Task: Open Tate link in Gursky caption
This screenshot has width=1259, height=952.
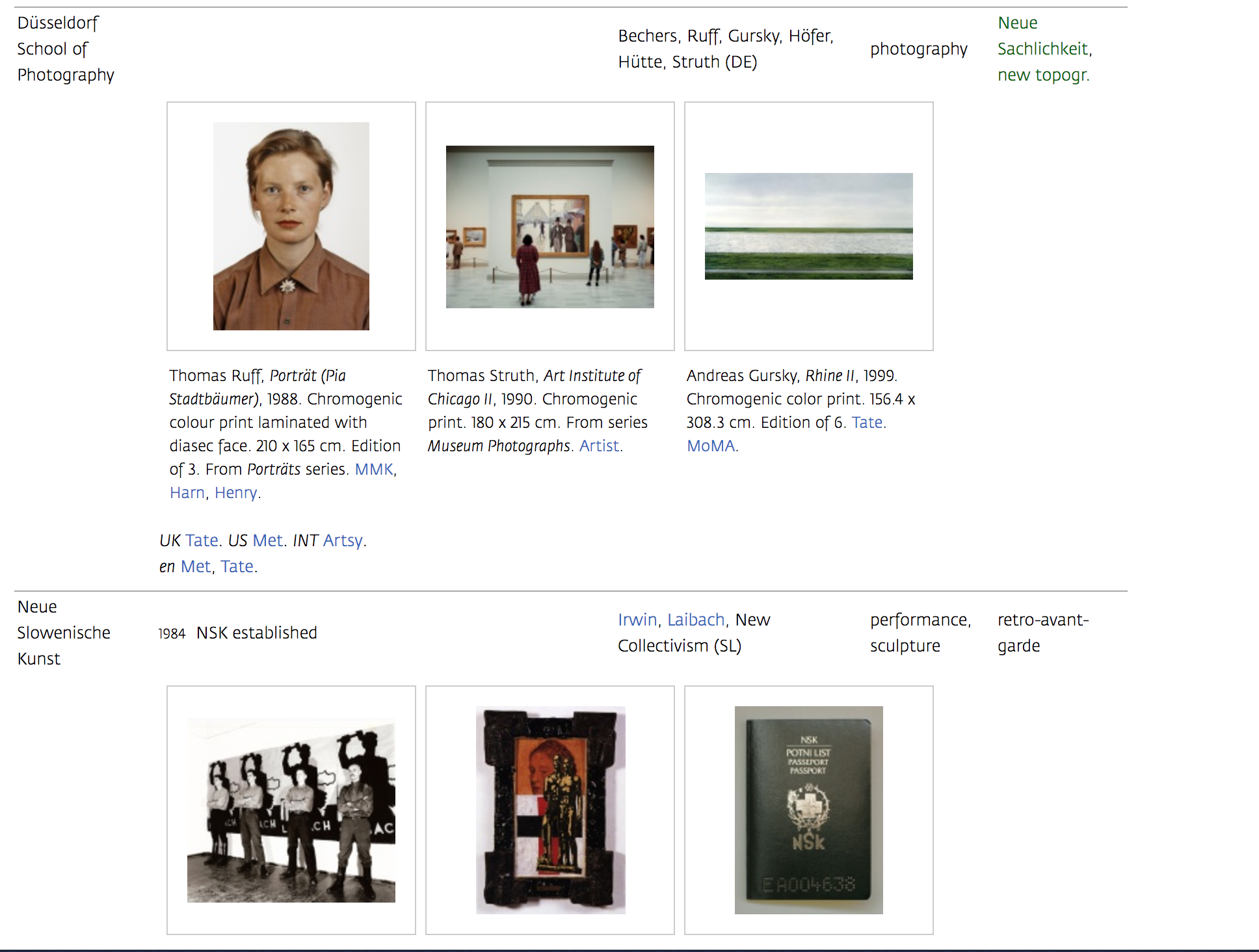Action: click(x=867, y=423)
